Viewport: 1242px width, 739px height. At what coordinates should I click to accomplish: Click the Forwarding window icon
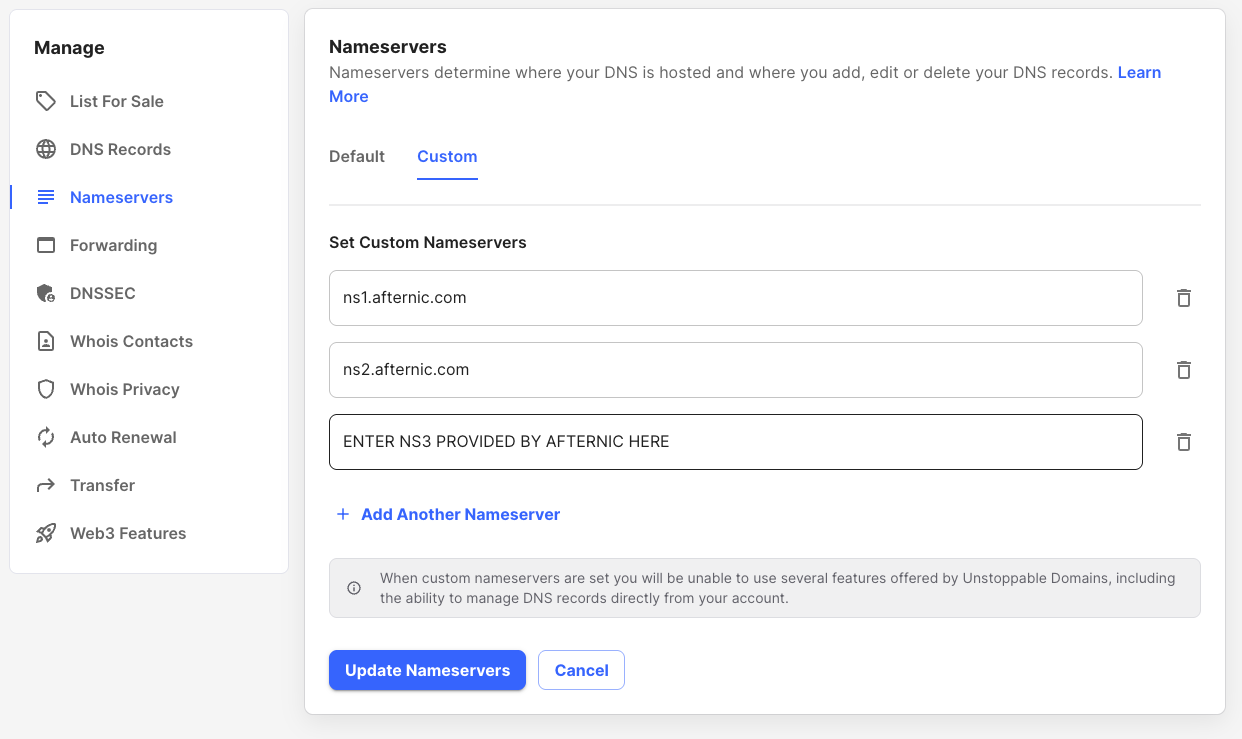[x=46, y=245]
